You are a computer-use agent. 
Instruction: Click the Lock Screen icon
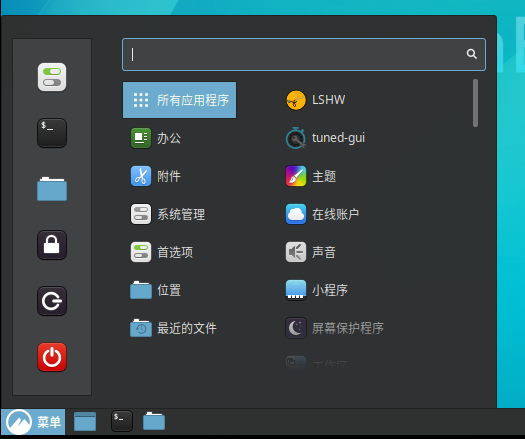coord(52,245)
